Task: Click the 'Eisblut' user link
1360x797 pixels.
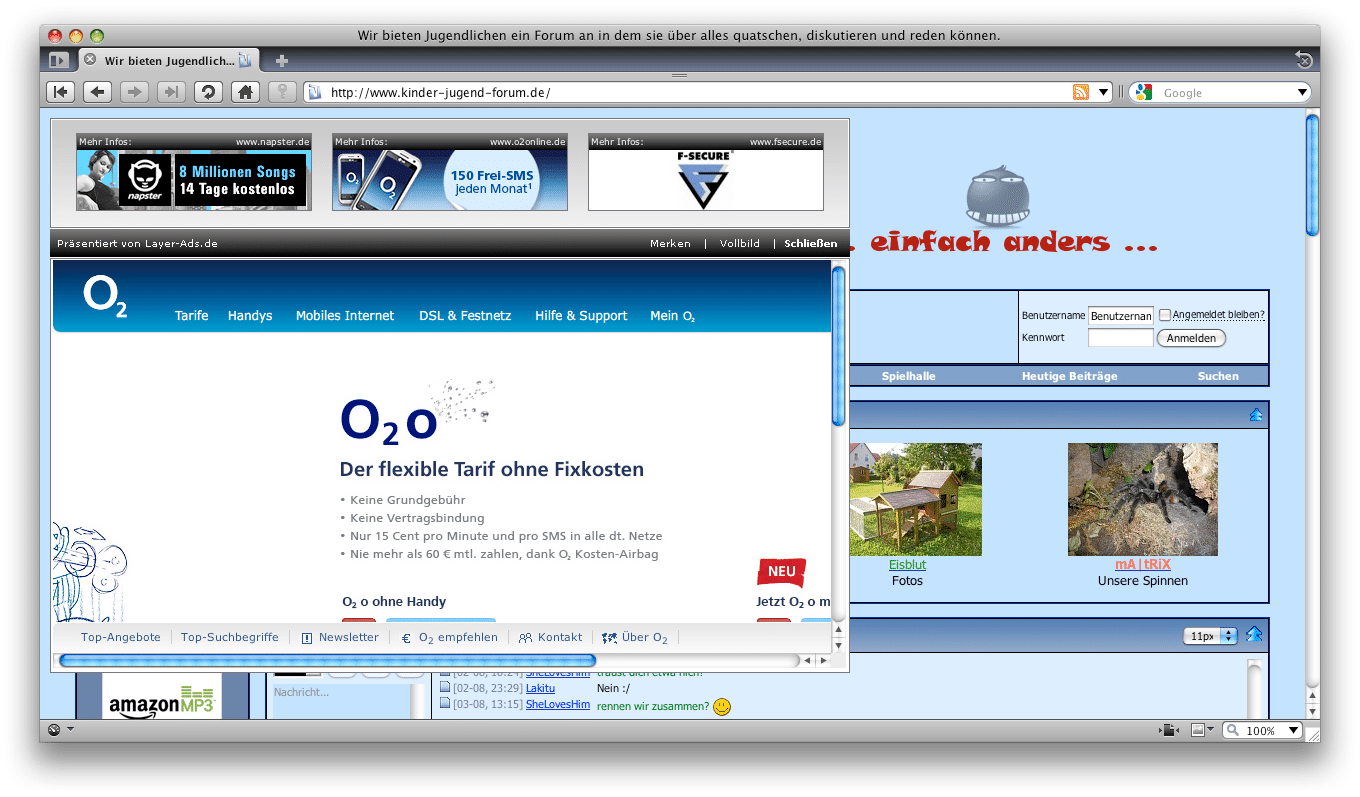Action: click(x=908, y=565)
